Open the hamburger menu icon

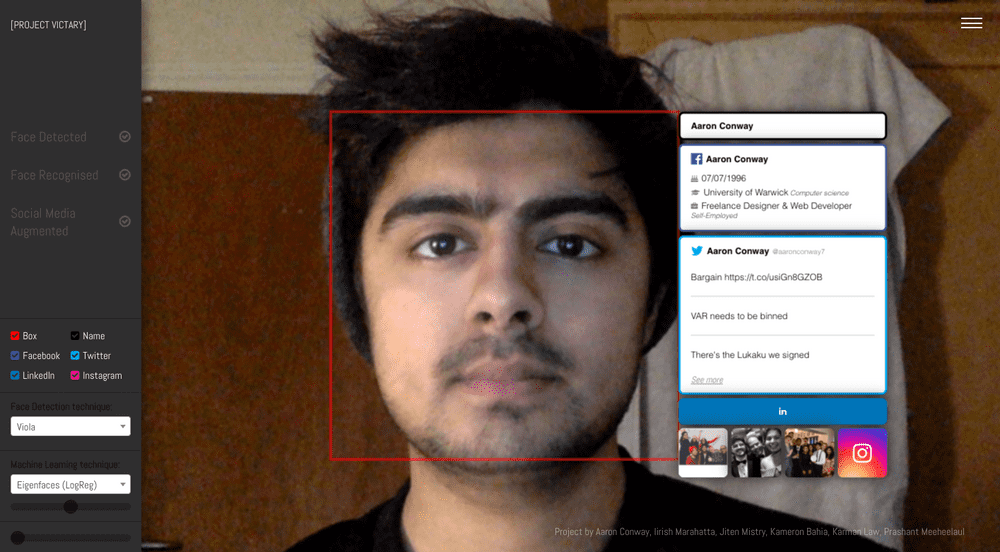[x=971, y=23]
